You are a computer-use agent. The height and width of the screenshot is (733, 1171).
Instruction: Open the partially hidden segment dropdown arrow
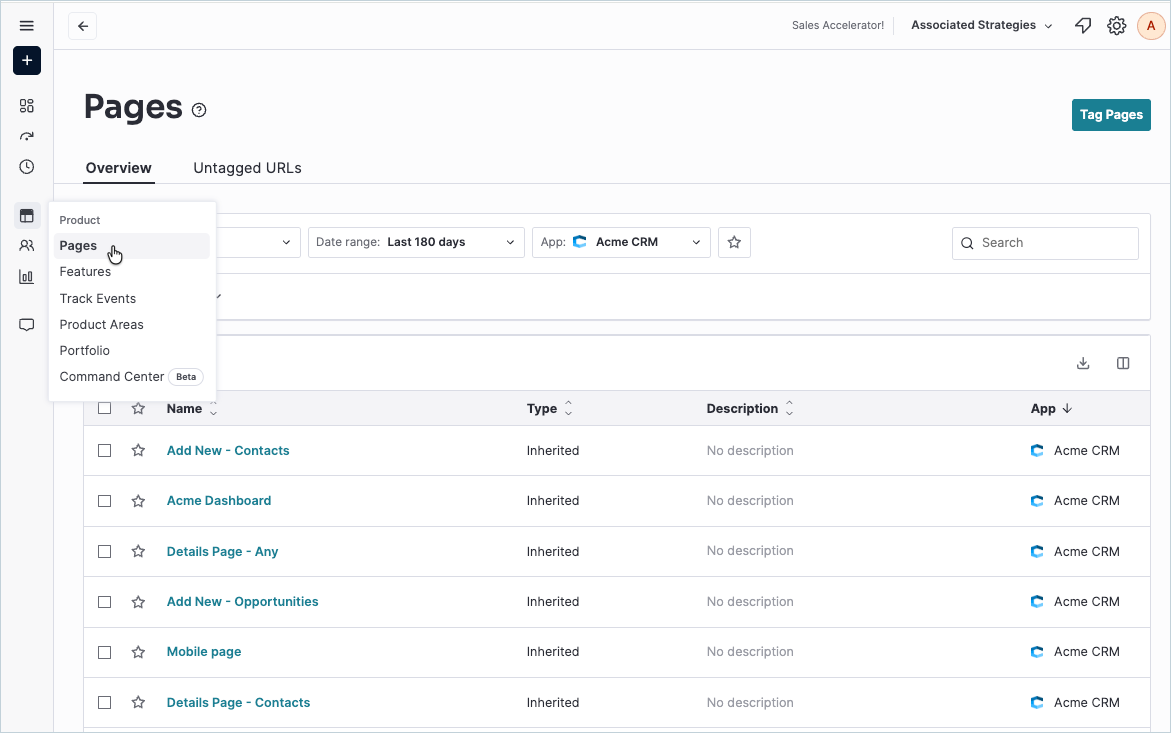click(286, 243)
